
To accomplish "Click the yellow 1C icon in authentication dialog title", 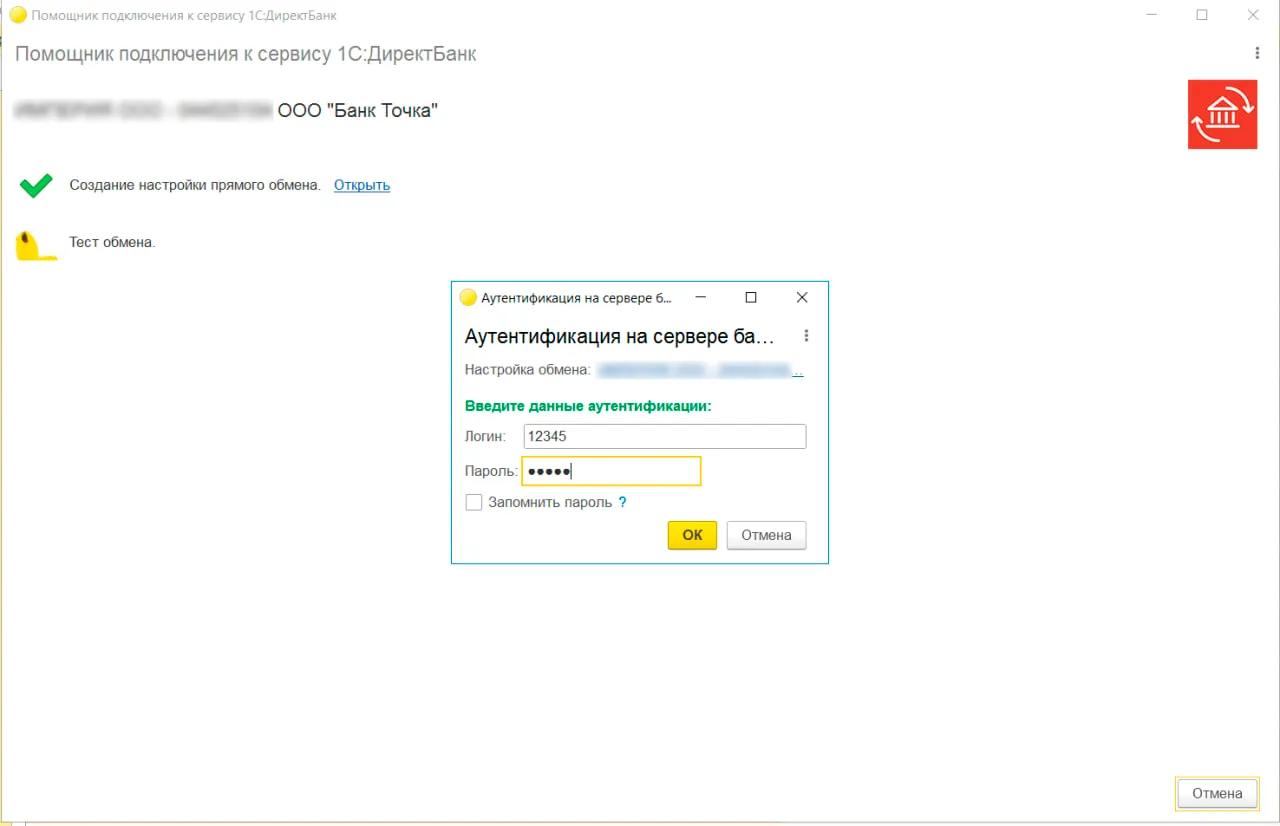I will coord(468,298).
